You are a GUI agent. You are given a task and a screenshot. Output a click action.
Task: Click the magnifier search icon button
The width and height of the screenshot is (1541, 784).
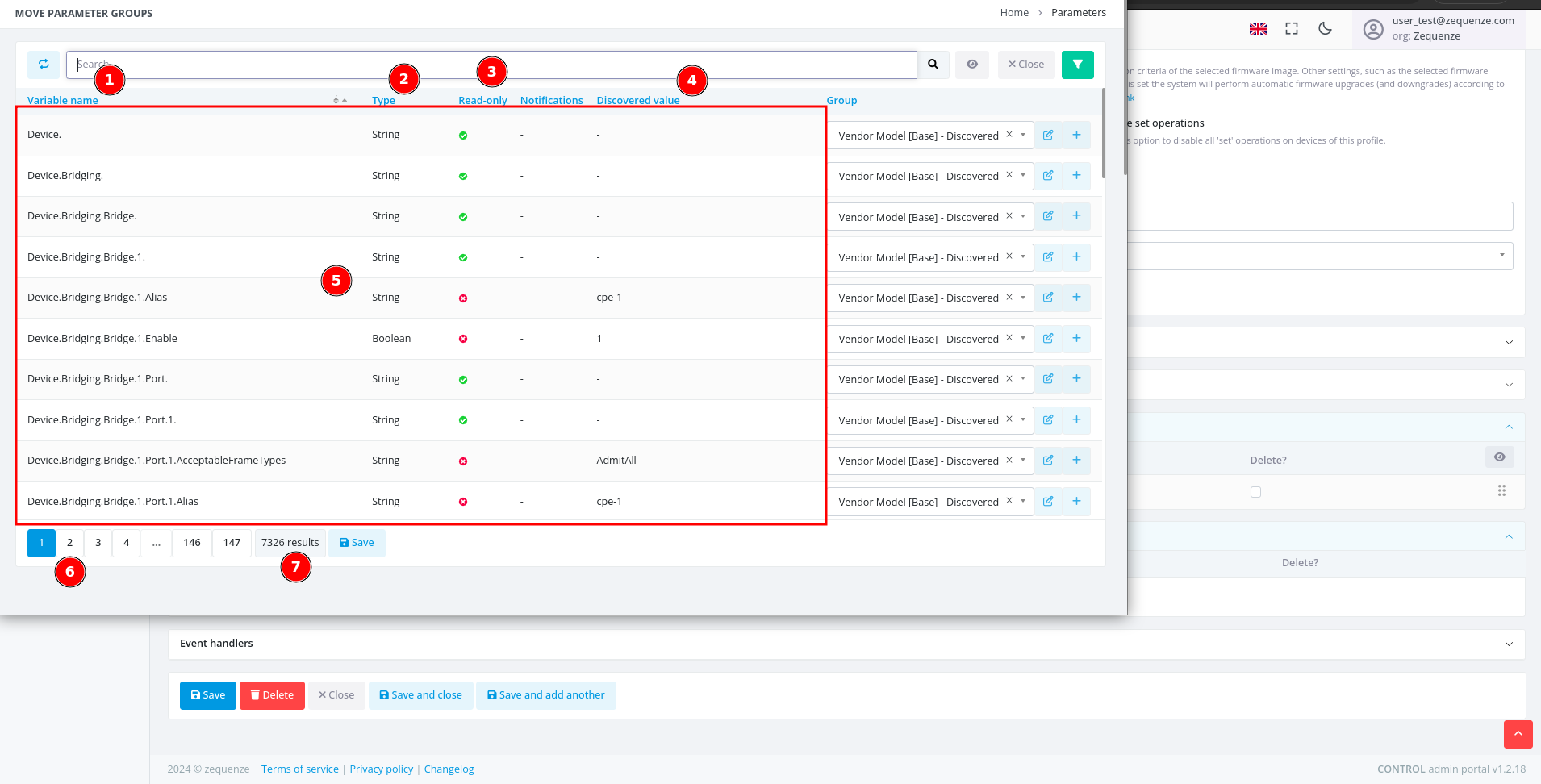(x=933, y=65)
